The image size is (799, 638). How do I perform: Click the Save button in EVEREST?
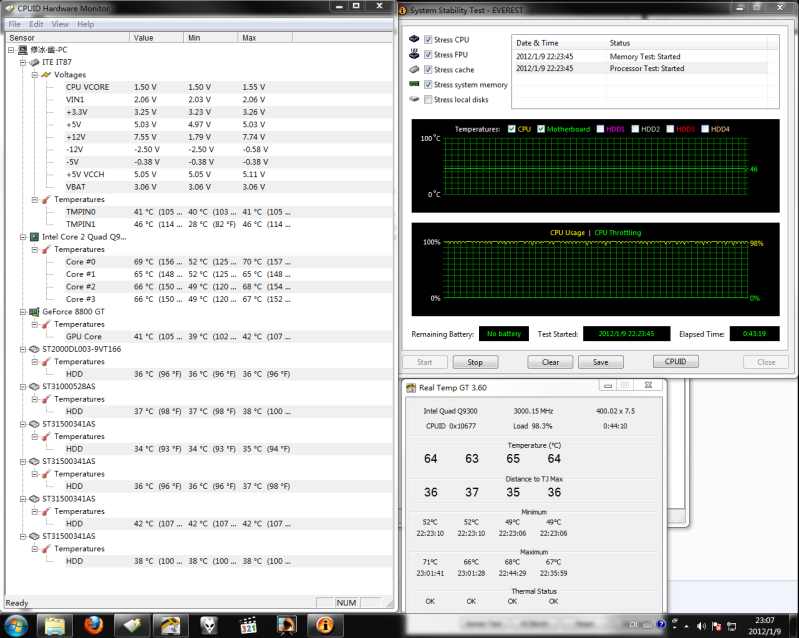600,362
